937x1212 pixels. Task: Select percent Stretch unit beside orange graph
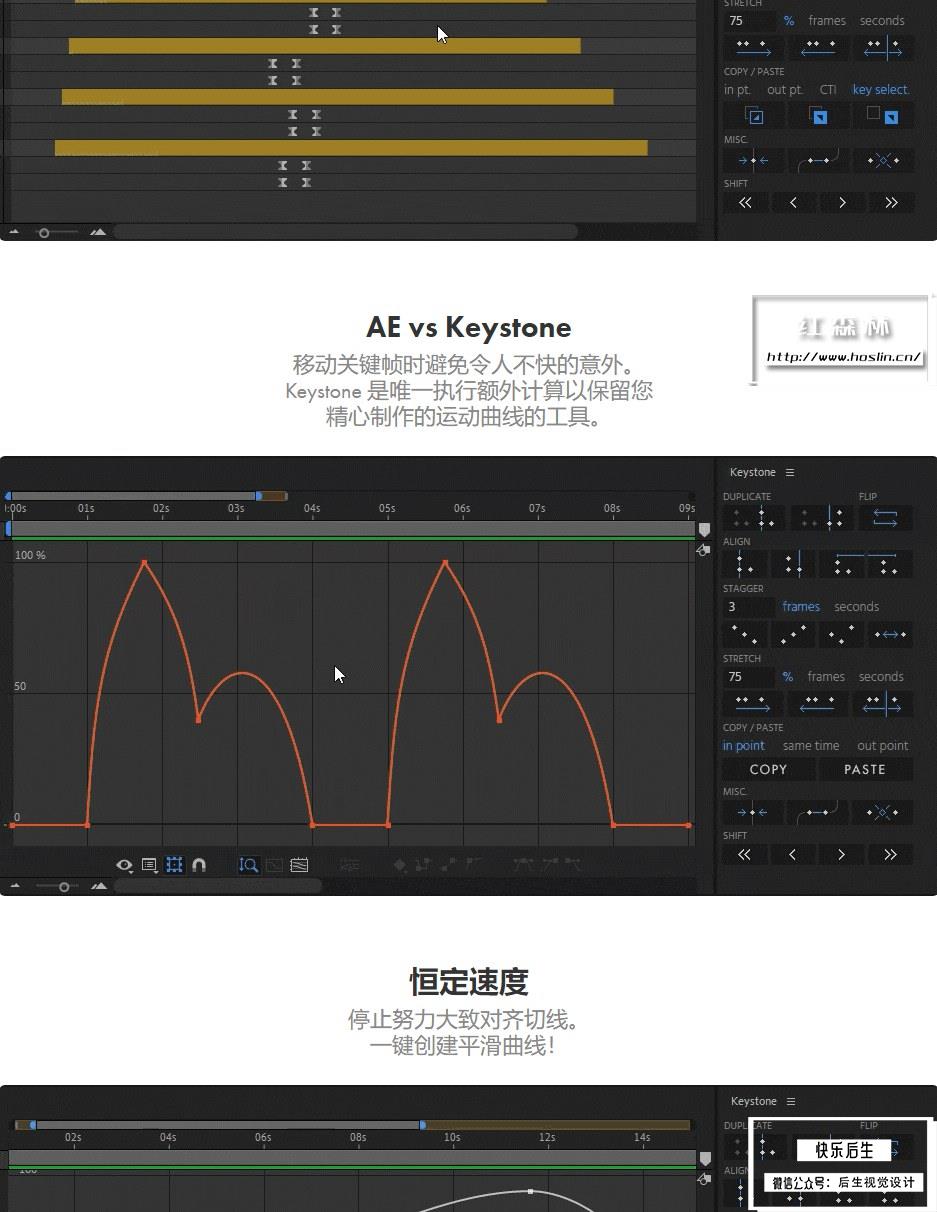(788, 677)
